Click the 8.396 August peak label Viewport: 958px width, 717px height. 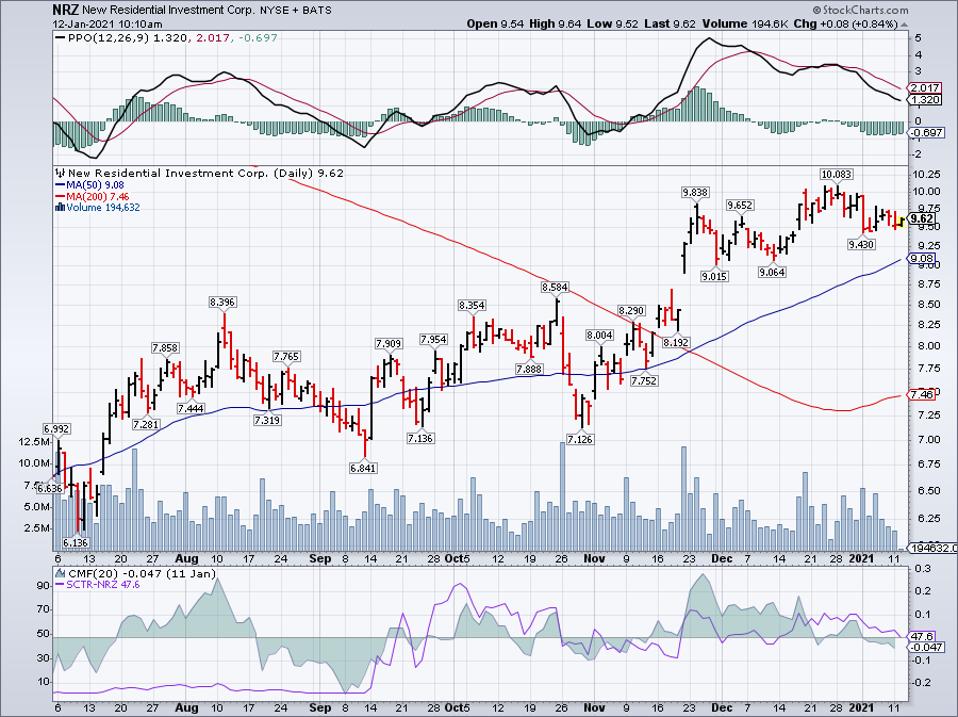pyautogui.click(x=222, y=302)
